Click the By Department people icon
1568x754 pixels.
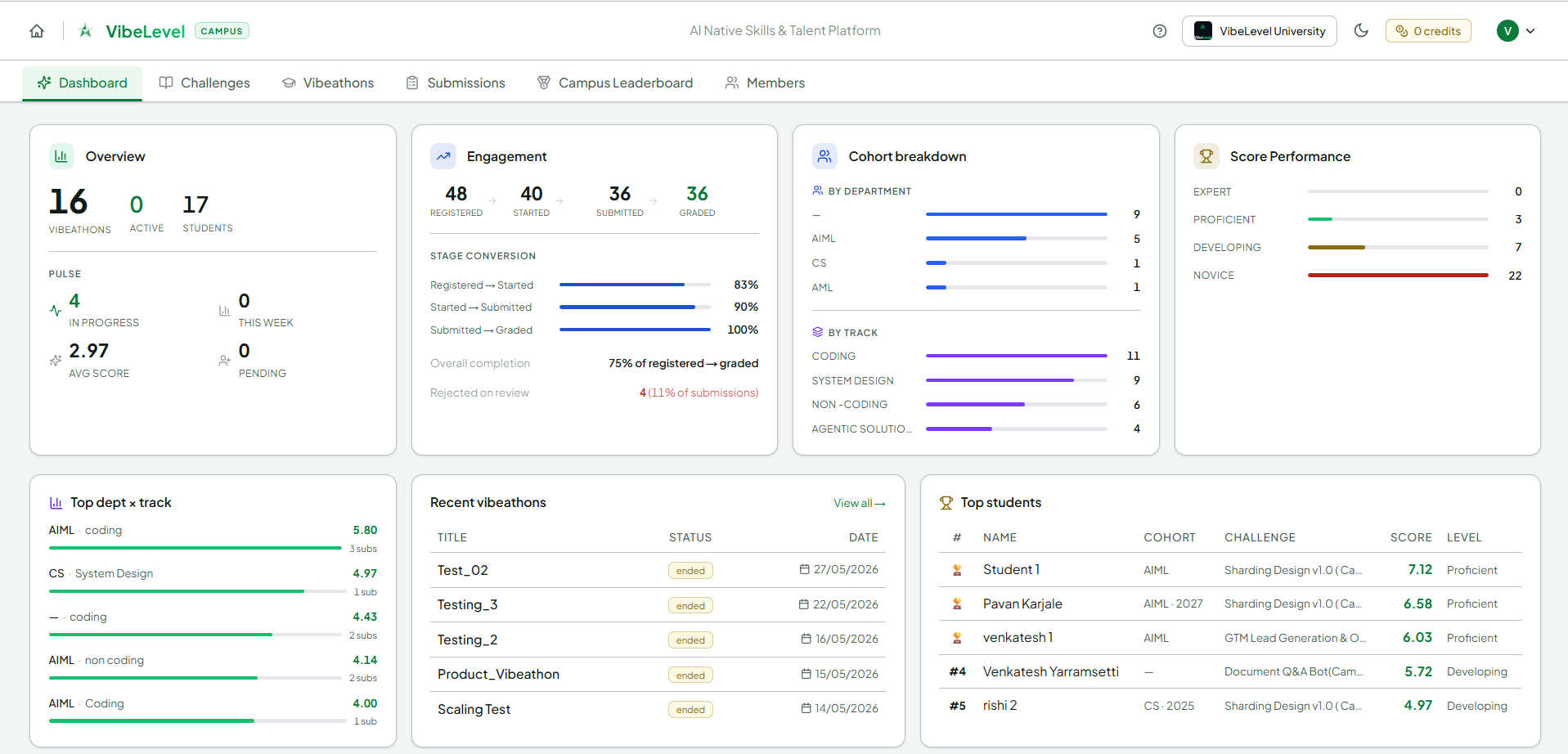[817, 191]
